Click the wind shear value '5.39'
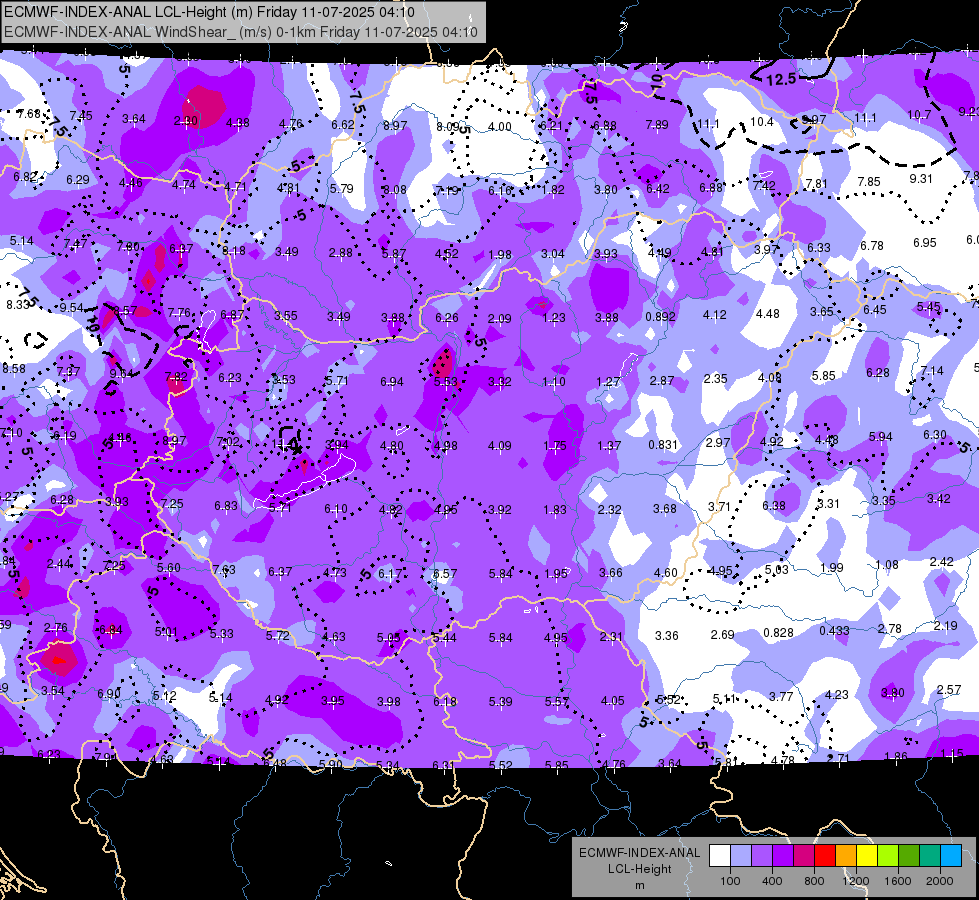The width and height of the screenshot is (979, 900). (x=501, y=702)
